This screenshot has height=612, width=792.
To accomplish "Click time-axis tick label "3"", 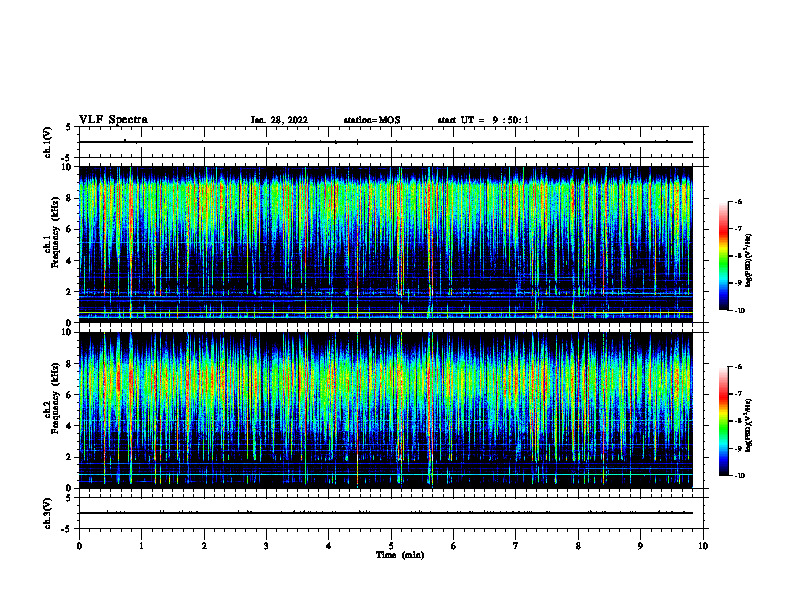I will (266, 546).
